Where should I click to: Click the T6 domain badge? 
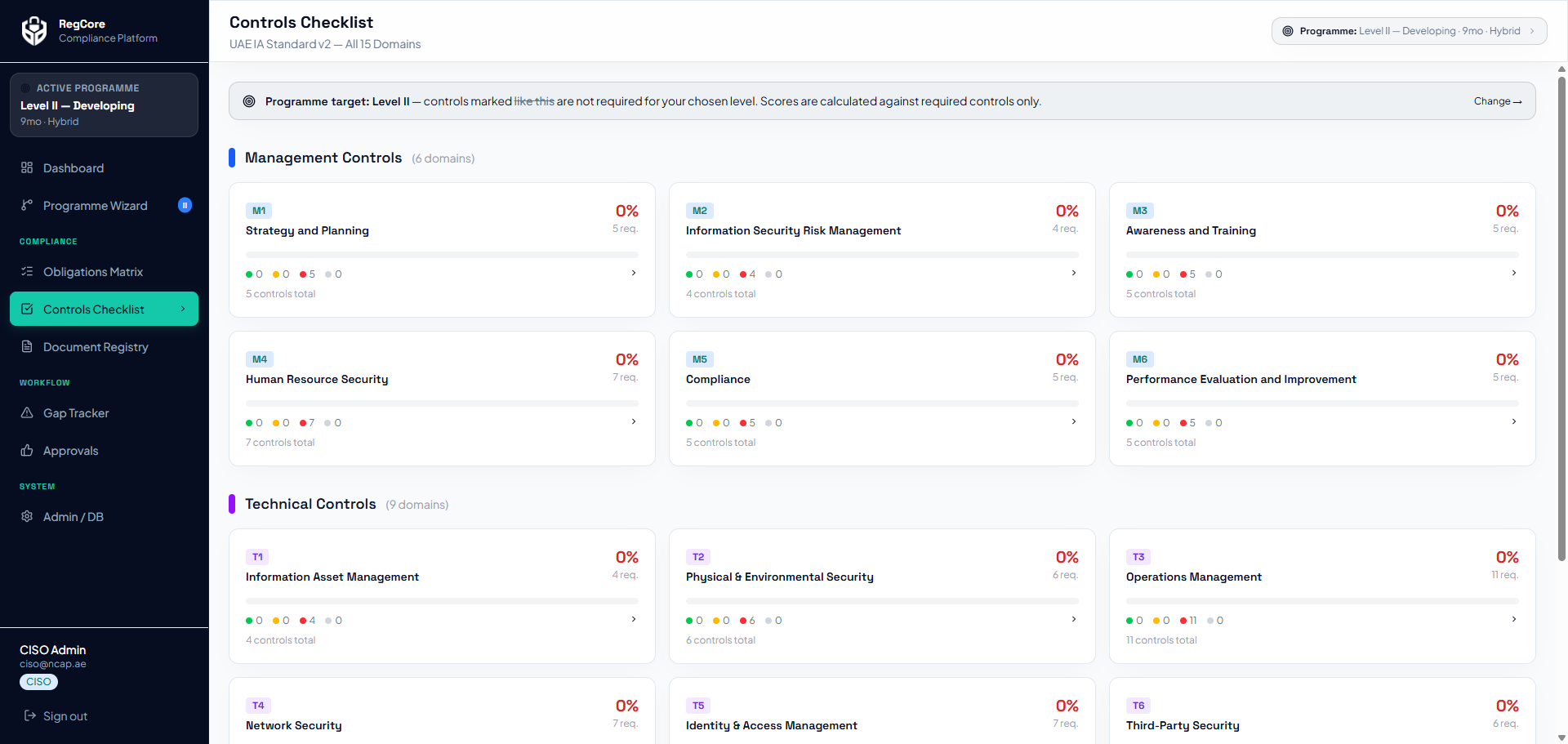pyautogui.click(x=1138, y=706)
